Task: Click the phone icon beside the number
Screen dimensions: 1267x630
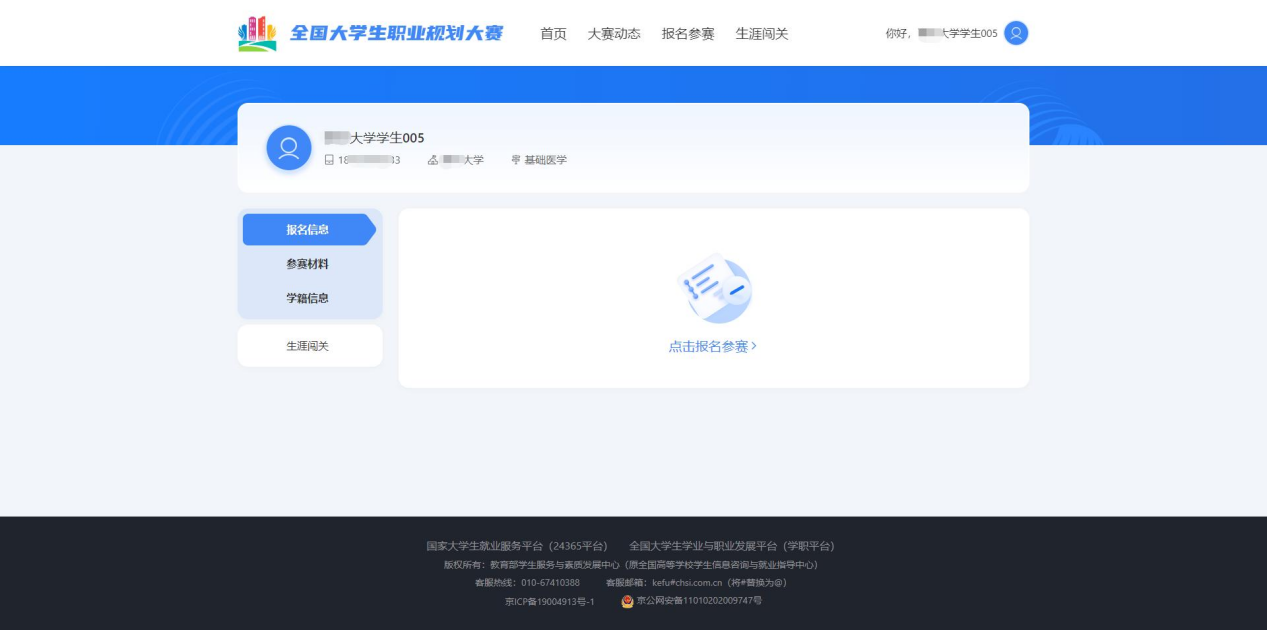Action: tap(329, 160)
